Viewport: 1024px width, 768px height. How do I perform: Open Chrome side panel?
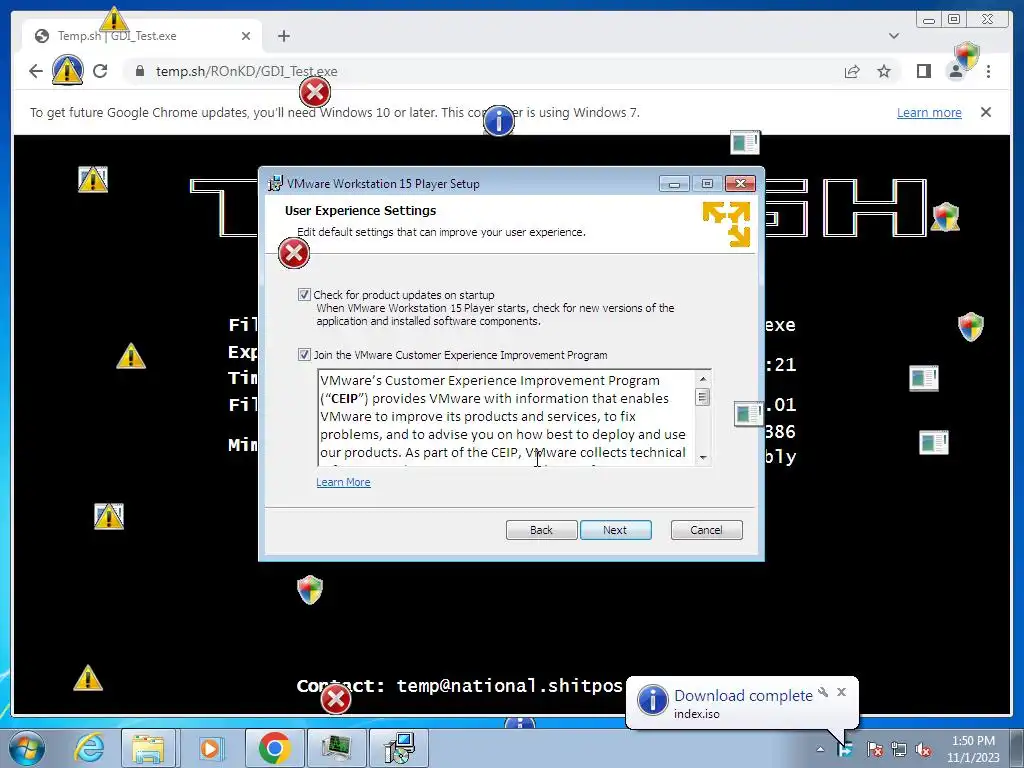point(923,71)
